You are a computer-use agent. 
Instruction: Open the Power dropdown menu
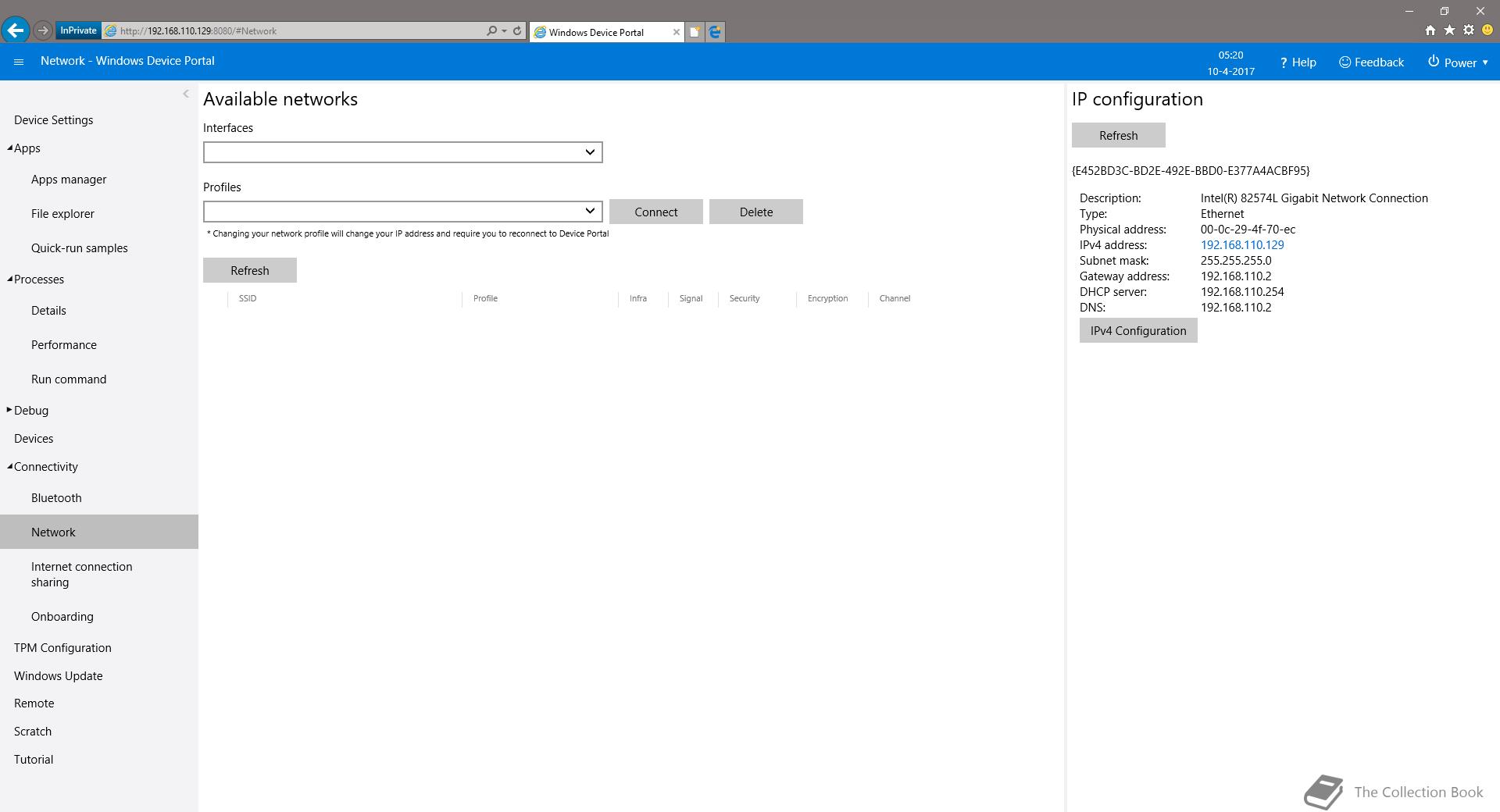click(x=1458, y=62)
